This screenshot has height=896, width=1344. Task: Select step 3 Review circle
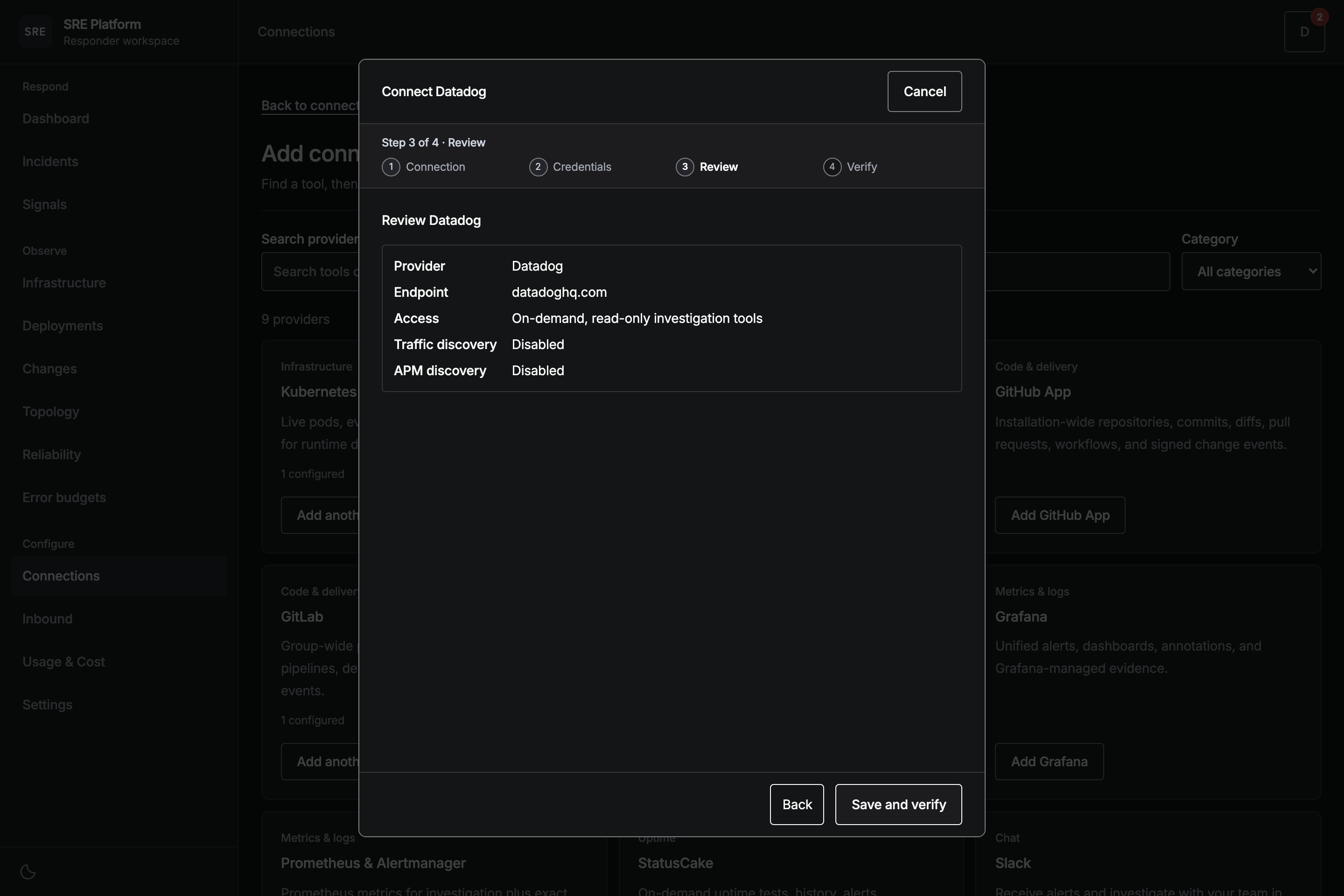tap(685, 167)
